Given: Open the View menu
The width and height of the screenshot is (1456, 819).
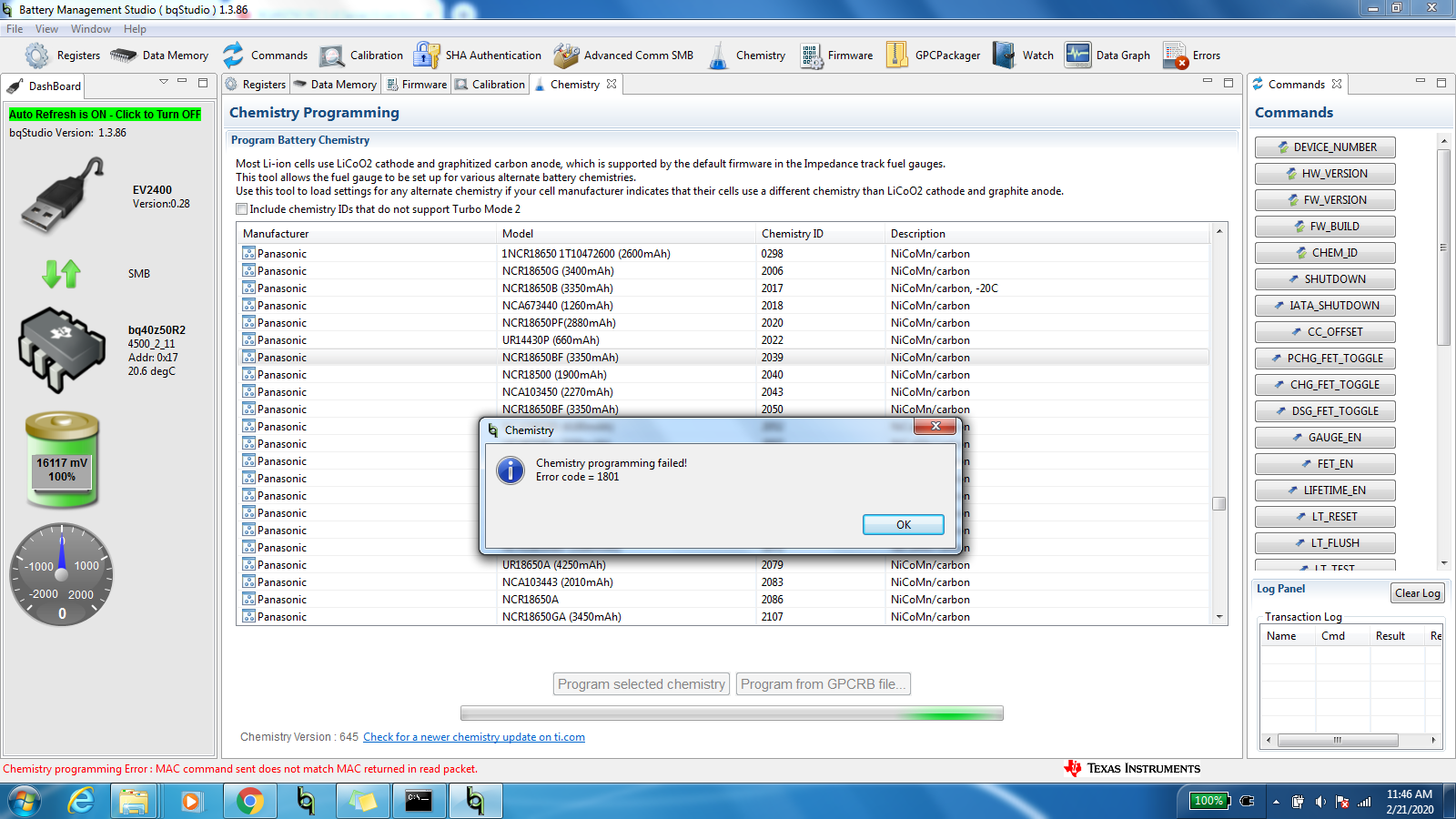Looking at the screenshot, I should pyautogui.click(x=46, y=29).
